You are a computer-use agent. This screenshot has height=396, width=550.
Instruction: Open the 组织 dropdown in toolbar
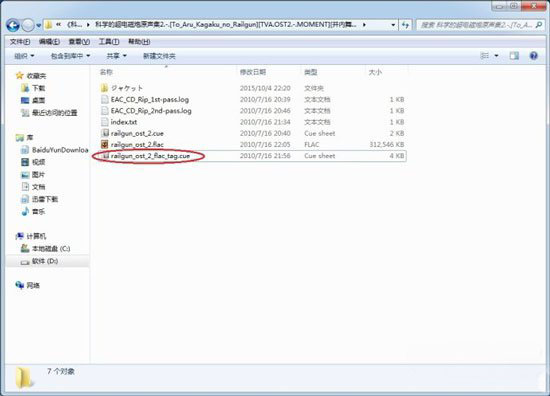click(x=24, y=56)
